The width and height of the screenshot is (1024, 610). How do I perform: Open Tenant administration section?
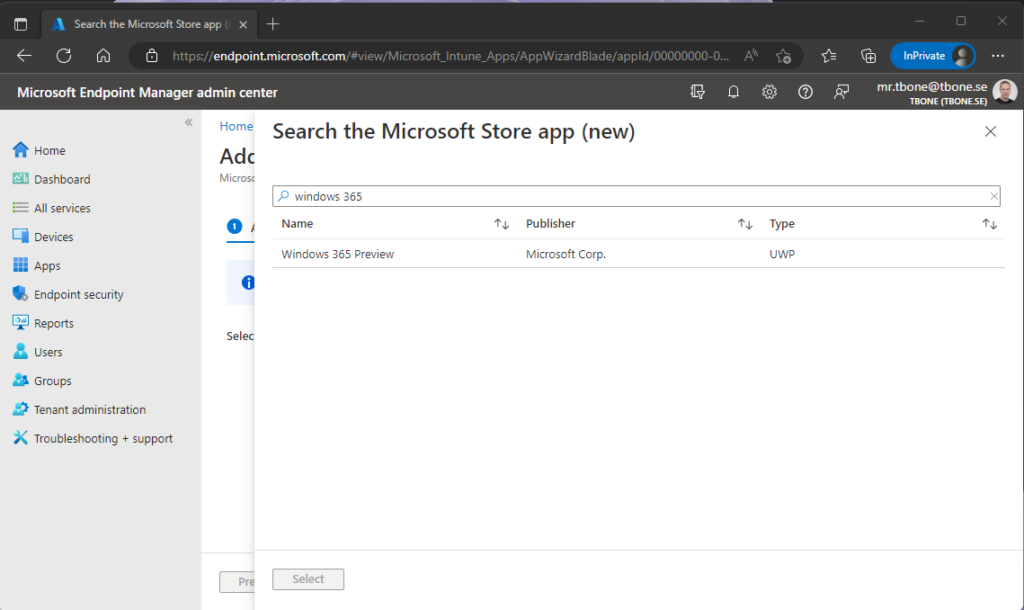79,409
